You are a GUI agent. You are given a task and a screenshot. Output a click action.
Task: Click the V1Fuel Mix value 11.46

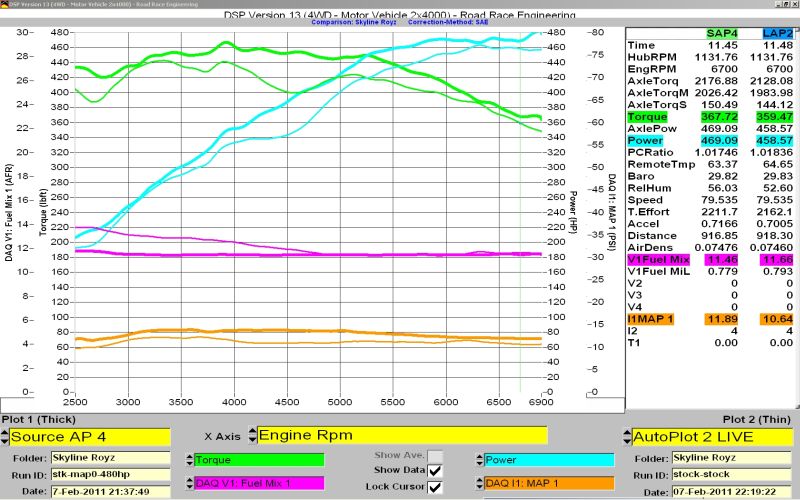pos(722,260)
